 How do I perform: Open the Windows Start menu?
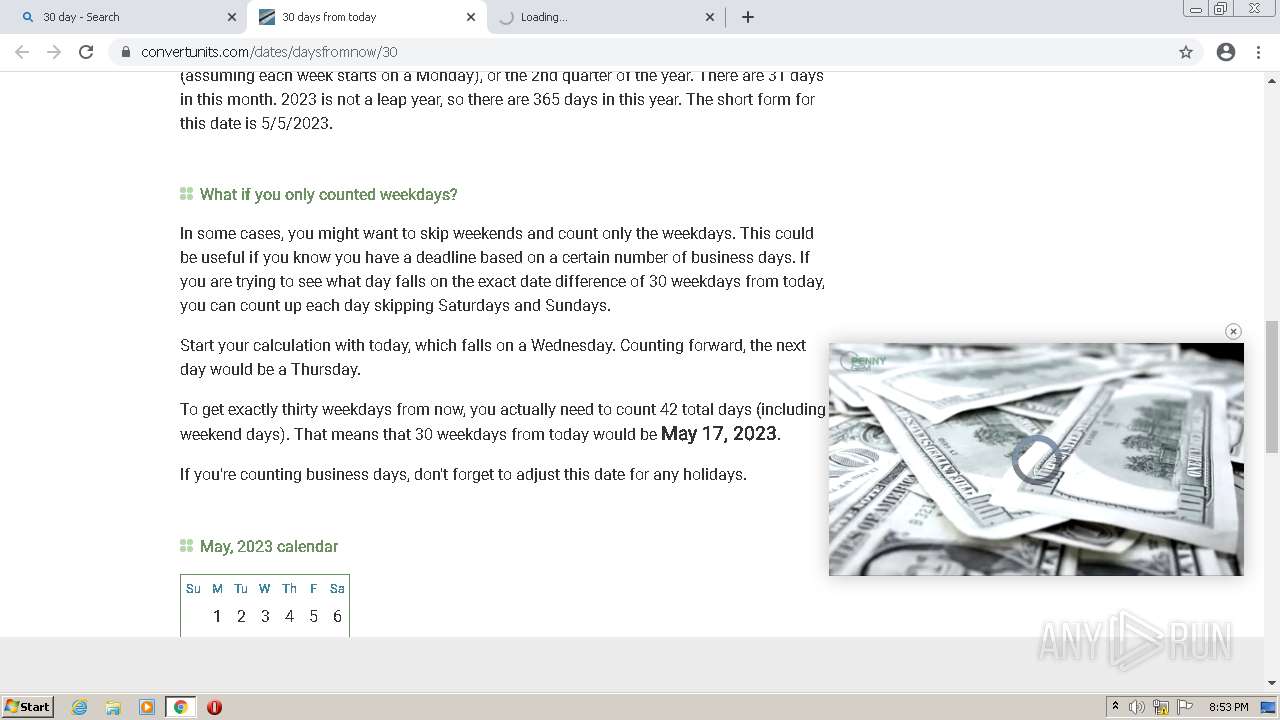[x=28, y=706]
